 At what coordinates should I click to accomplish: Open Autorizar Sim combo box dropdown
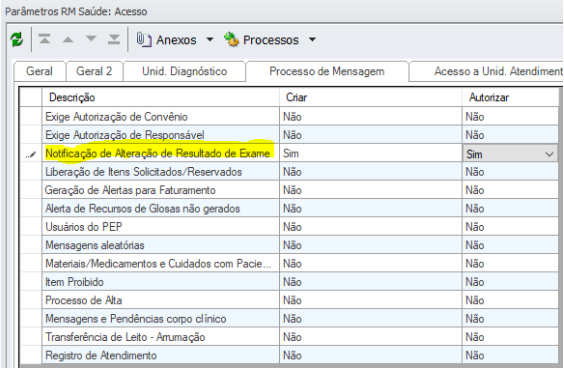click(549, 154)
